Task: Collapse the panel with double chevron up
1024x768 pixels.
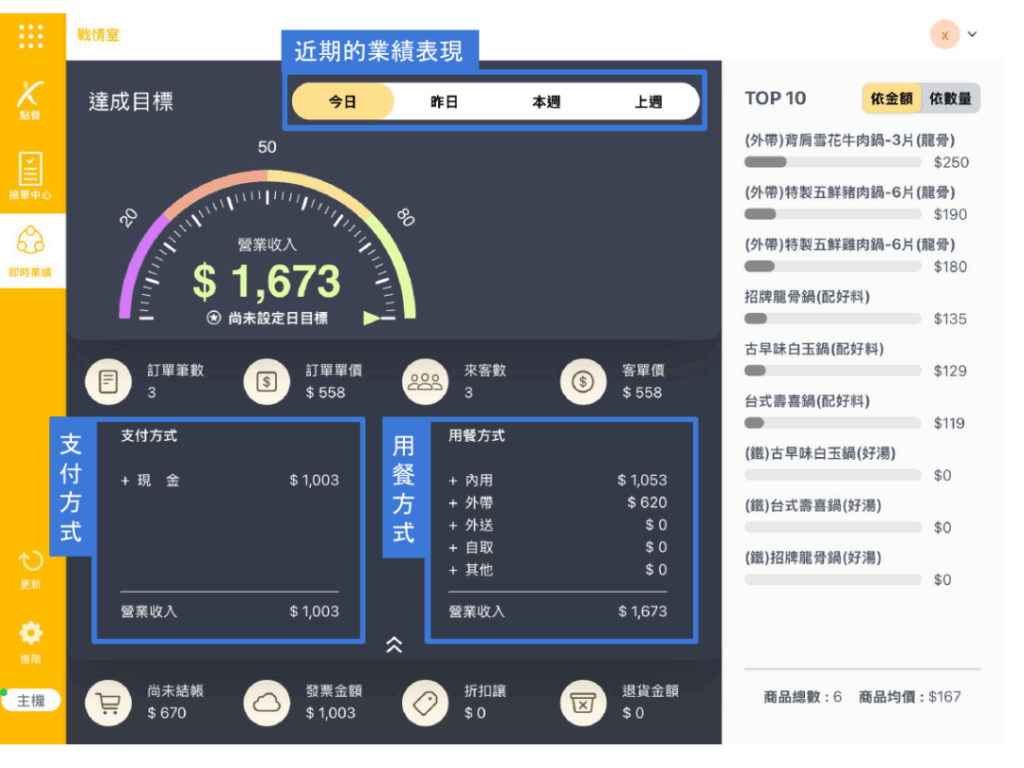Action: [x=394, y=646]
